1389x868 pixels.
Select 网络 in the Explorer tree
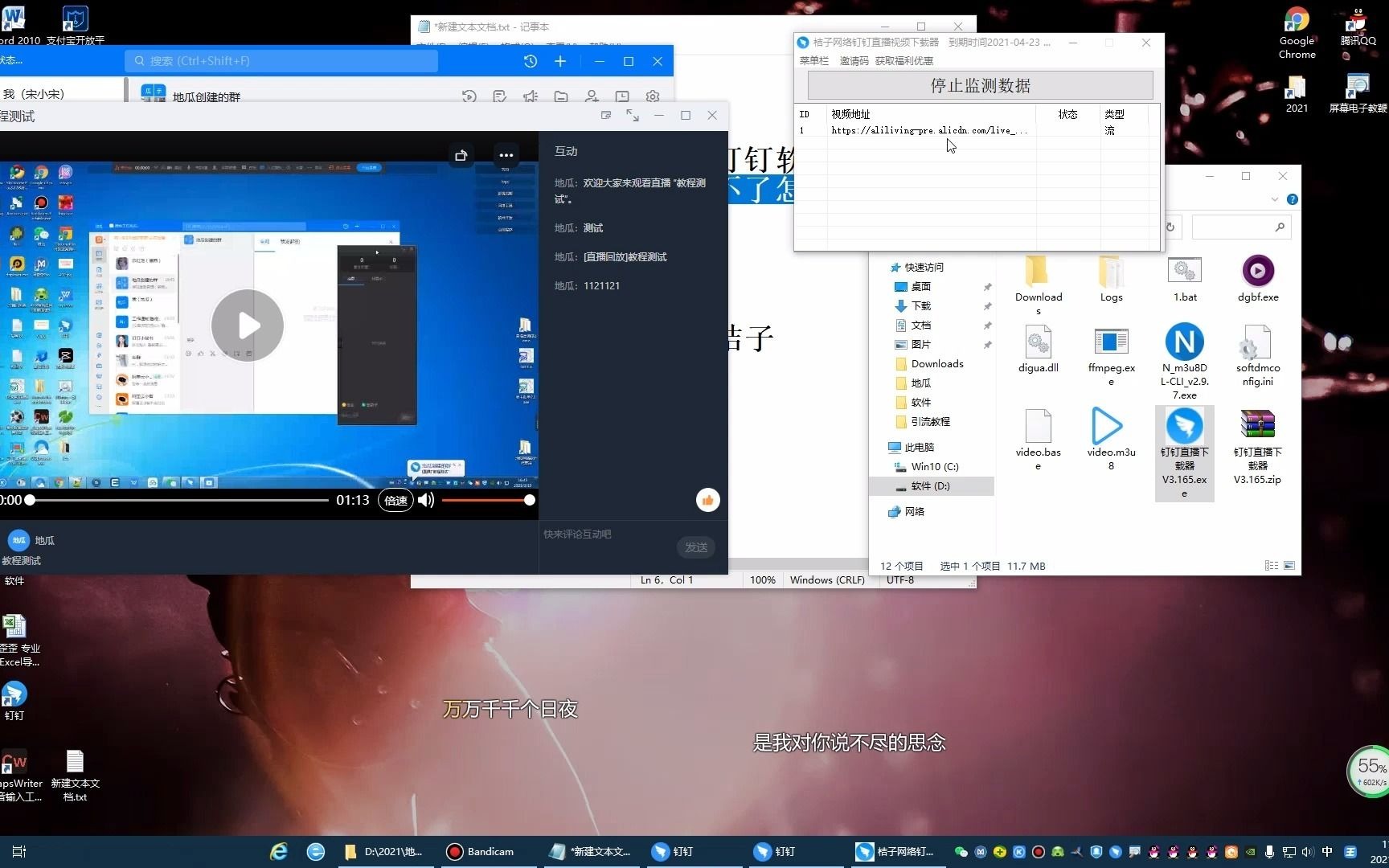(x=915, y=511)
